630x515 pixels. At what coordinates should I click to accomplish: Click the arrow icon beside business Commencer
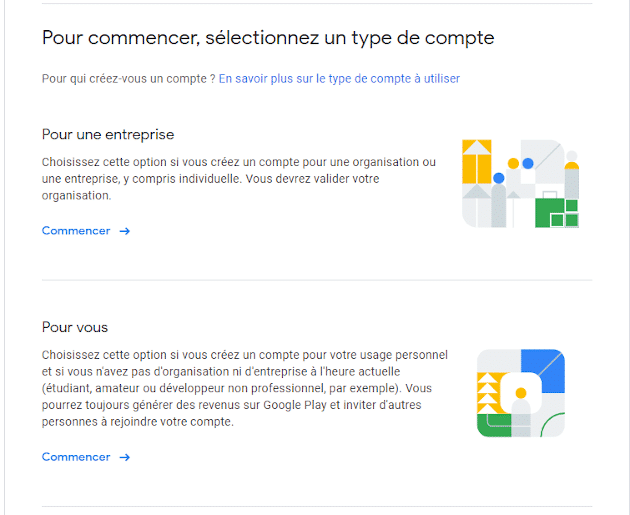click(125, 231)
